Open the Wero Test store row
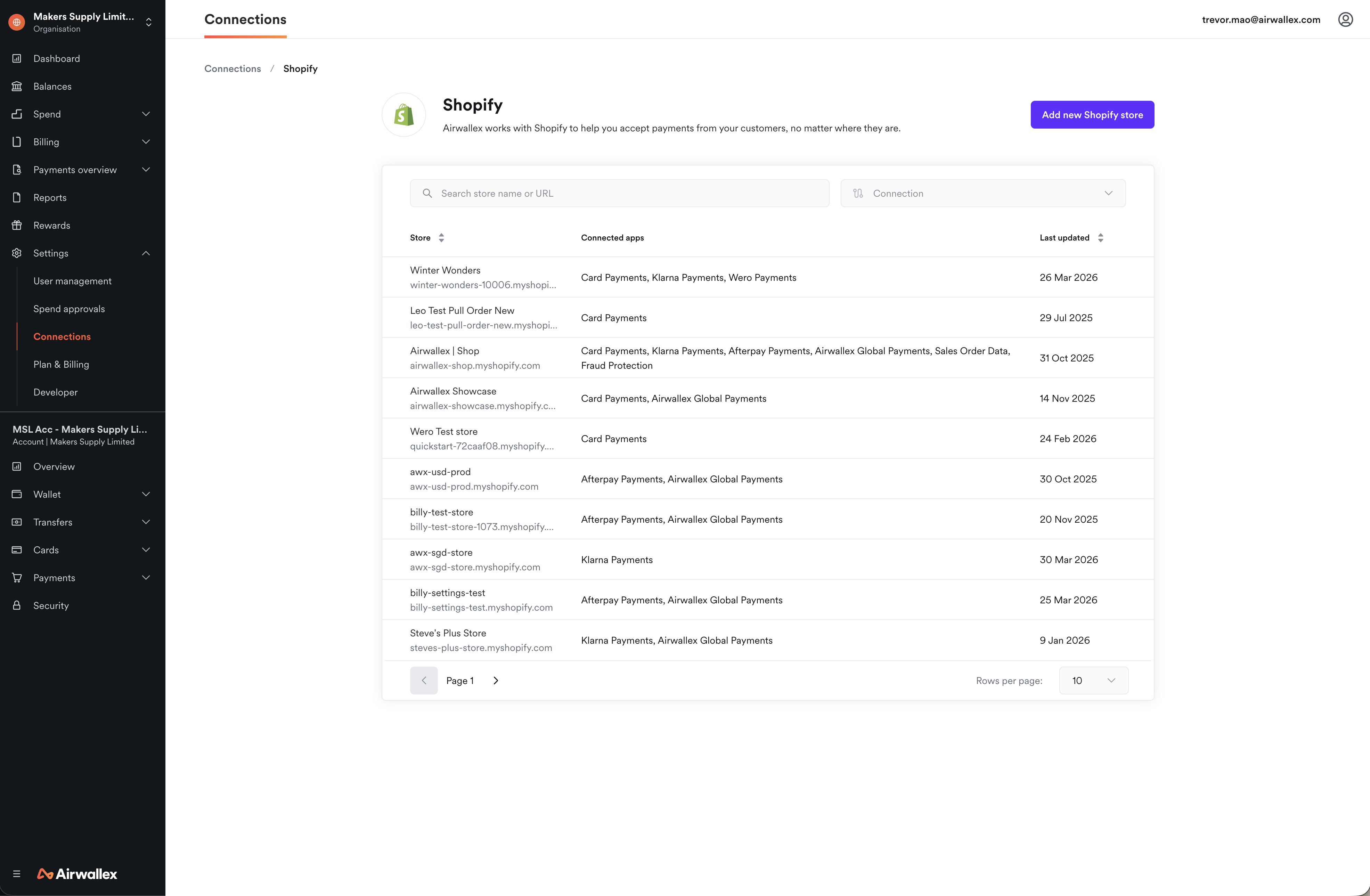The image size is (1370, 896). pyautogui.click(x=767, y=439)
